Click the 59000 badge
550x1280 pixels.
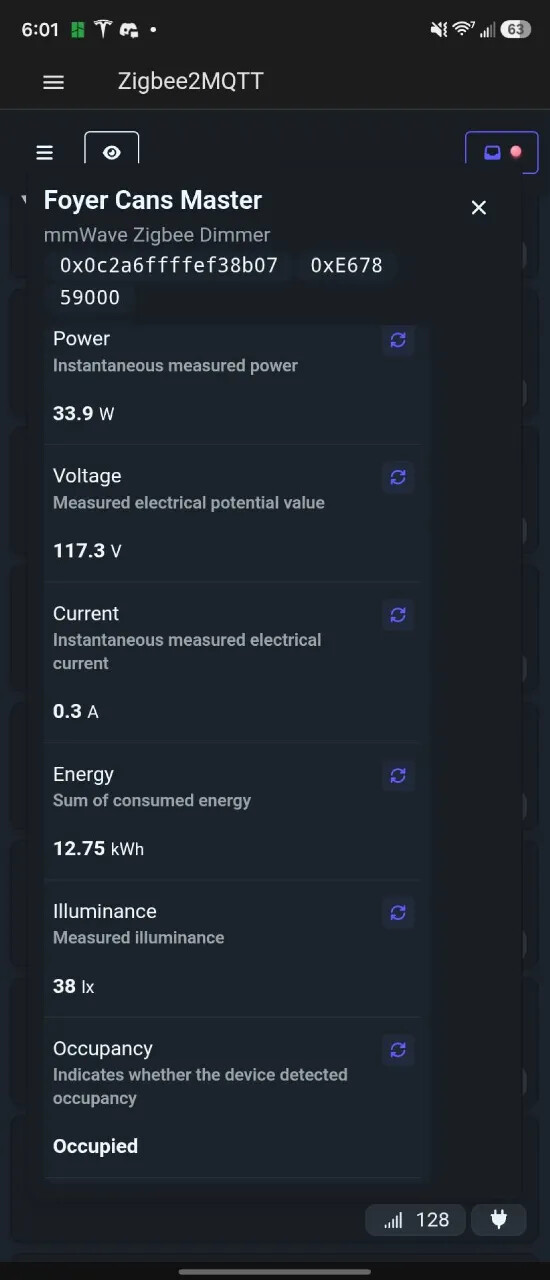[x=90, y=297]
